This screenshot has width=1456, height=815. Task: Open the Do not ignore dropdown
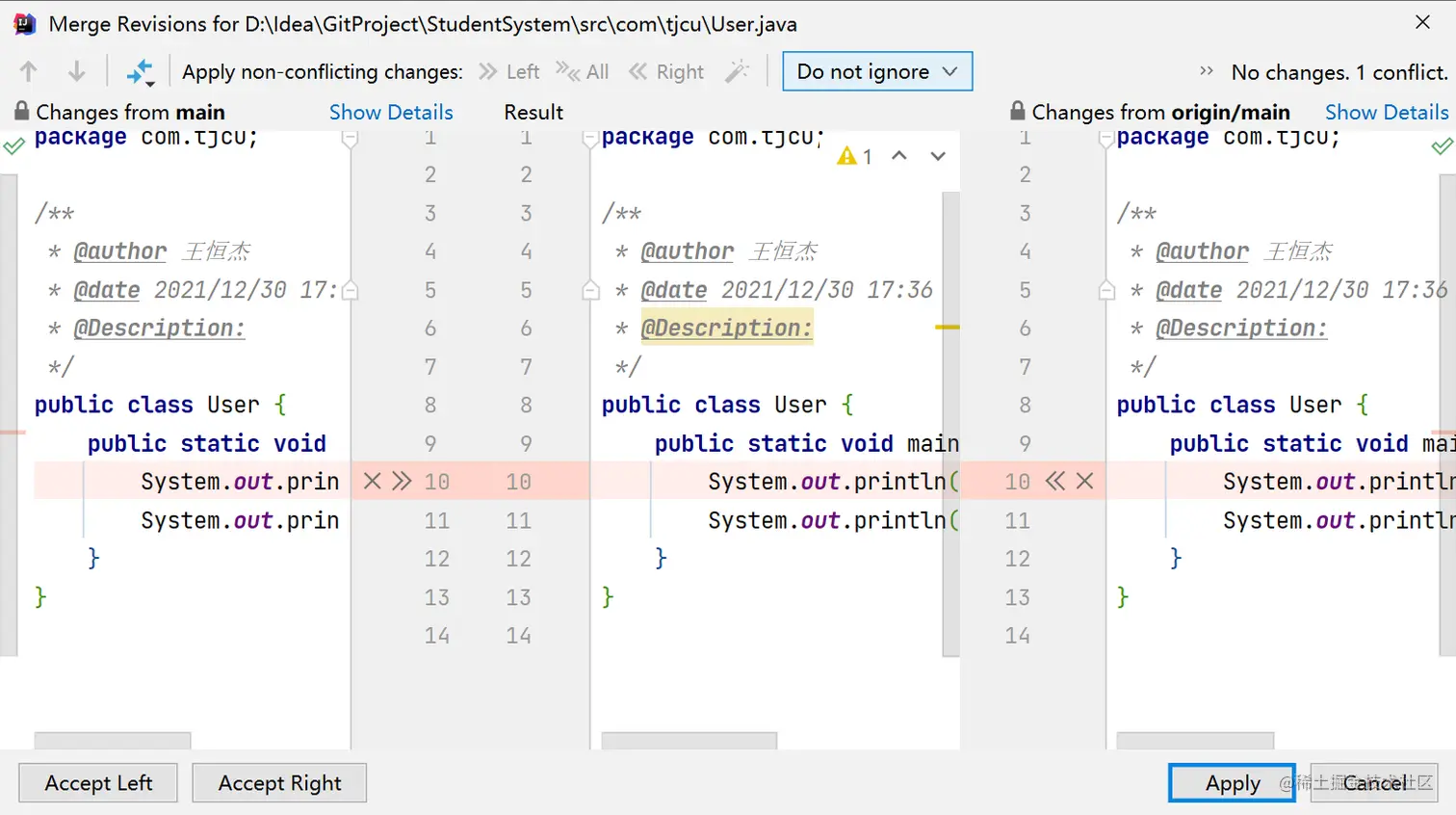877,71
